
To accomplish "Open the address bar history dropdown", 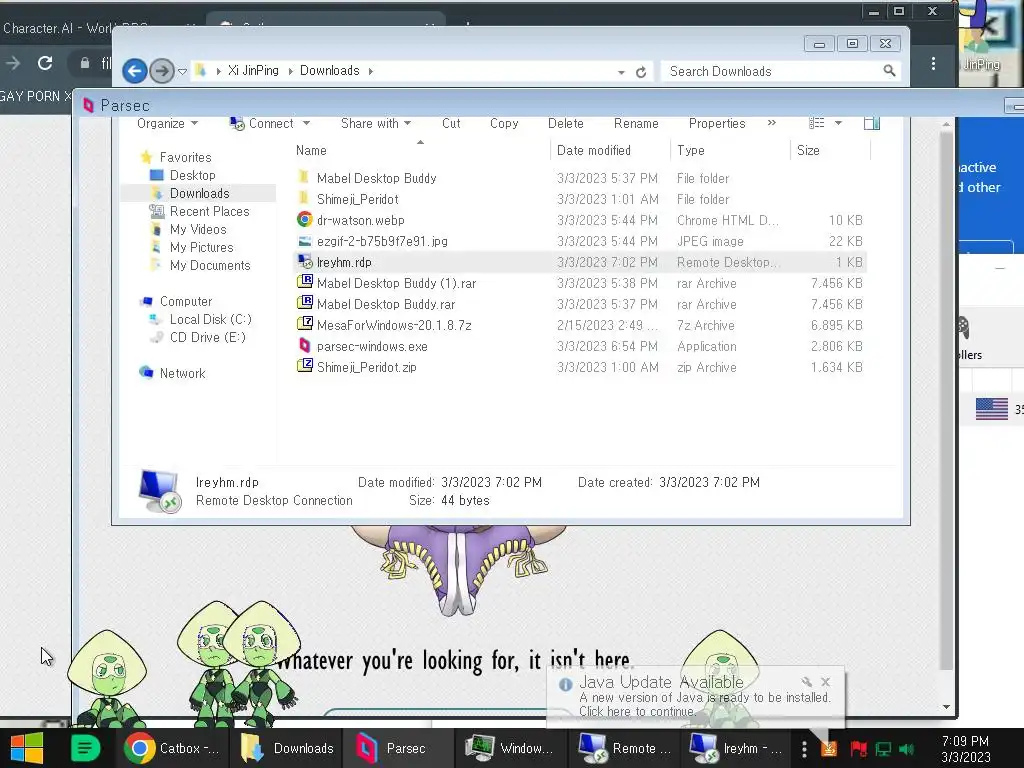I will click(621, 72).
